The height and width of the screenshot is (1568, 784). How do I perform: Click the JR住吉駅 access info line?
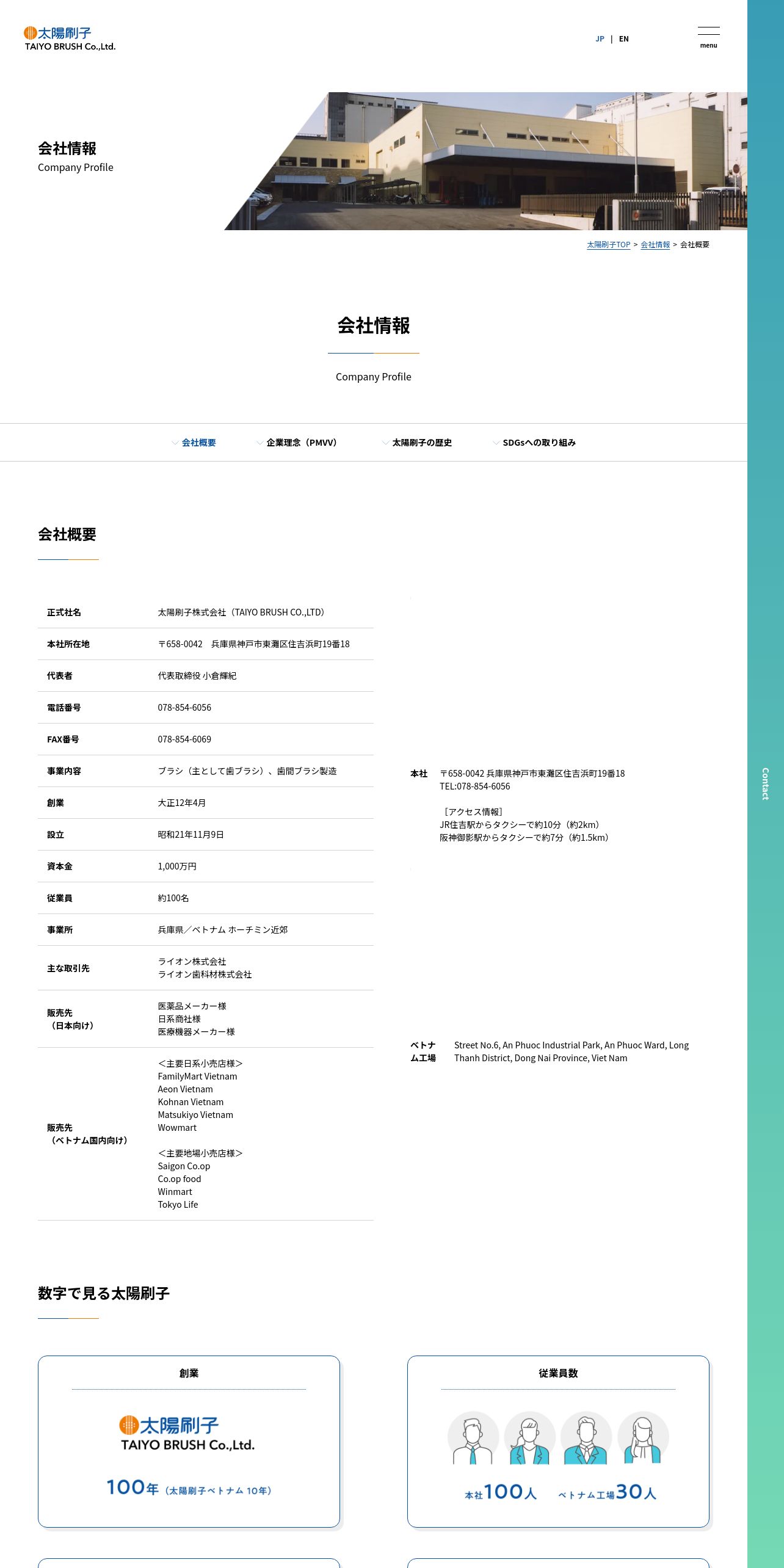pyautogui.click(x=521, y=825)
